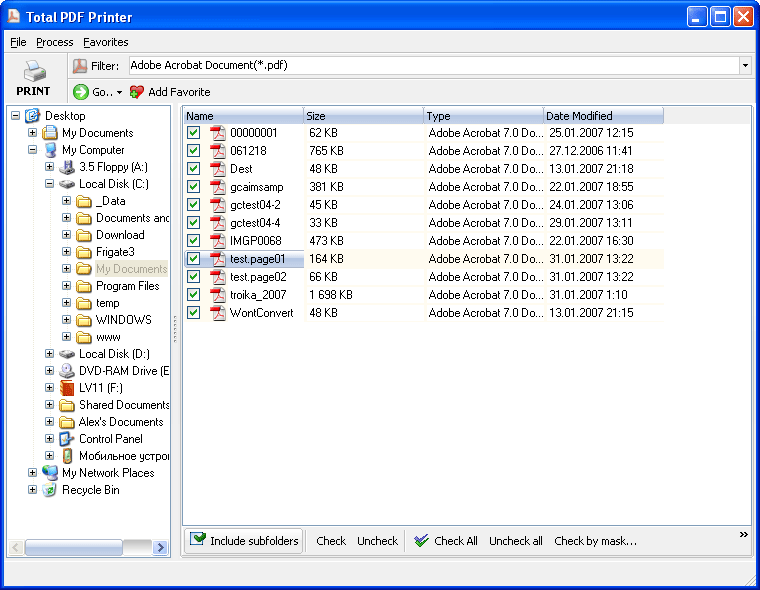Open the Process menu
The height and width of the screenshot is (590, 760).
54,42
